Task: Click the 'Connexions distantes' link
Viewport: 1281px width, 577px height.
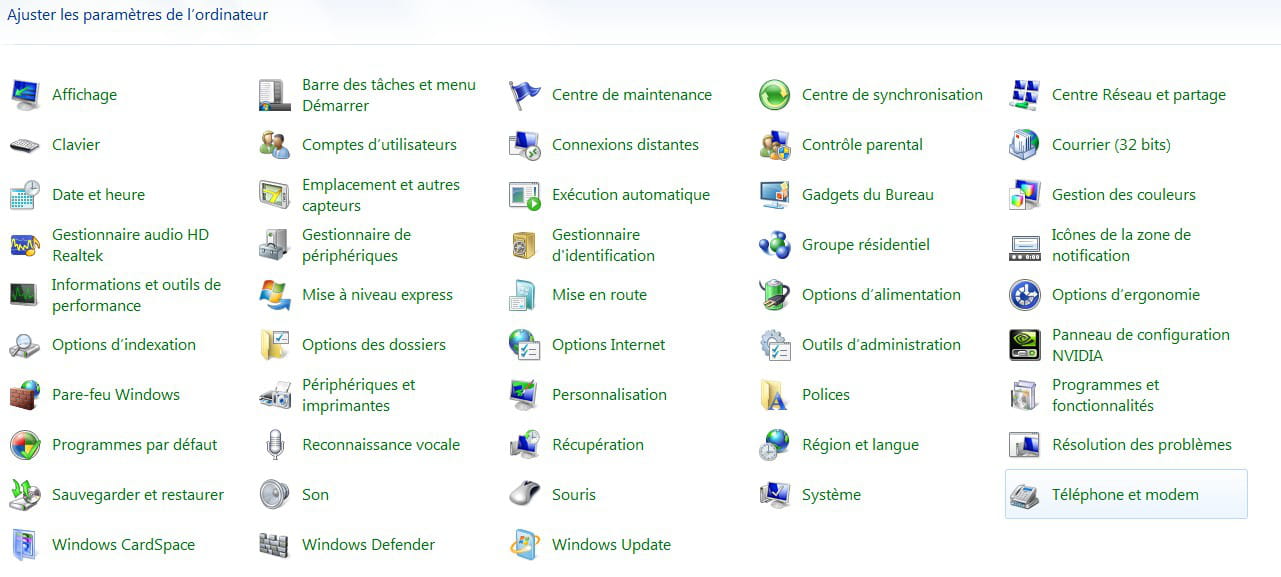Action: tap(626, 145)
